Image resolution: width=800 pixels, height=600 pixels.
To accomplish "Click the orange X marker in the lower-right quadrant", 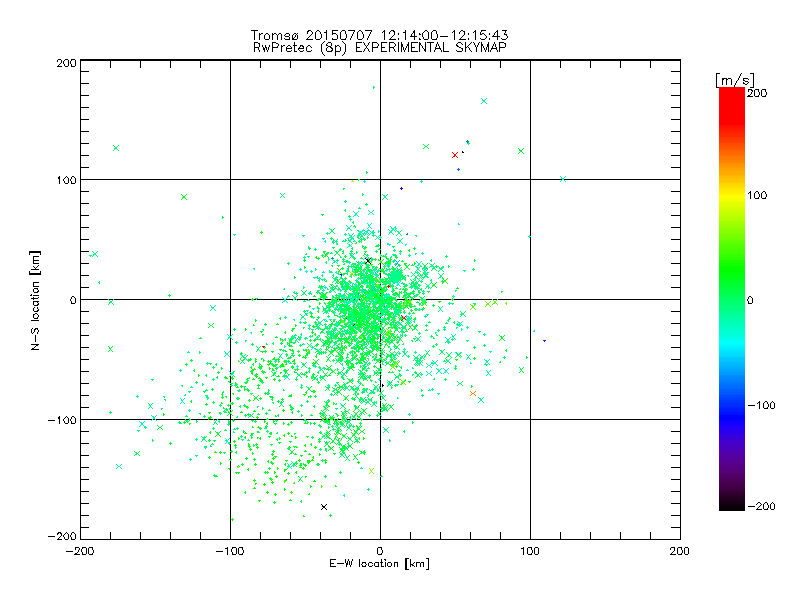I will (472, 393).
